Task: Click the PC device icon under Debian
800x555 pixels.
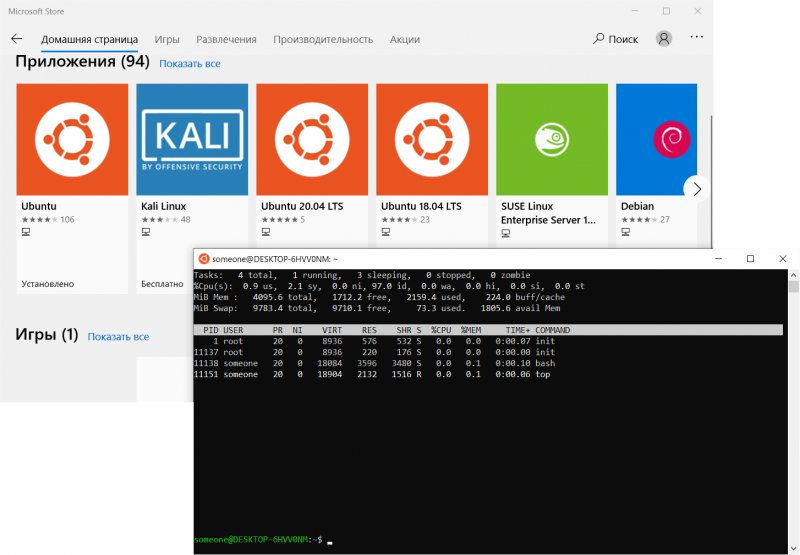Action: point(626,232)
